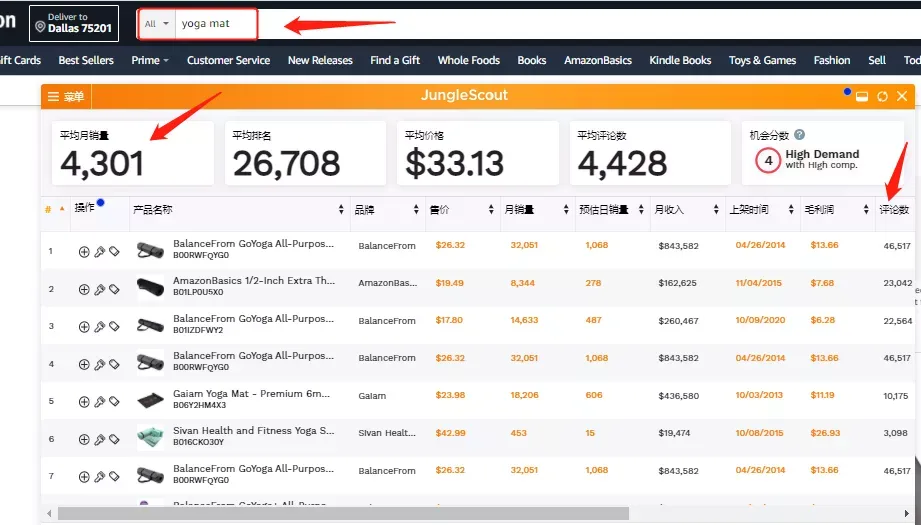Click the Dallas 75201 delivery location pin

40,27
